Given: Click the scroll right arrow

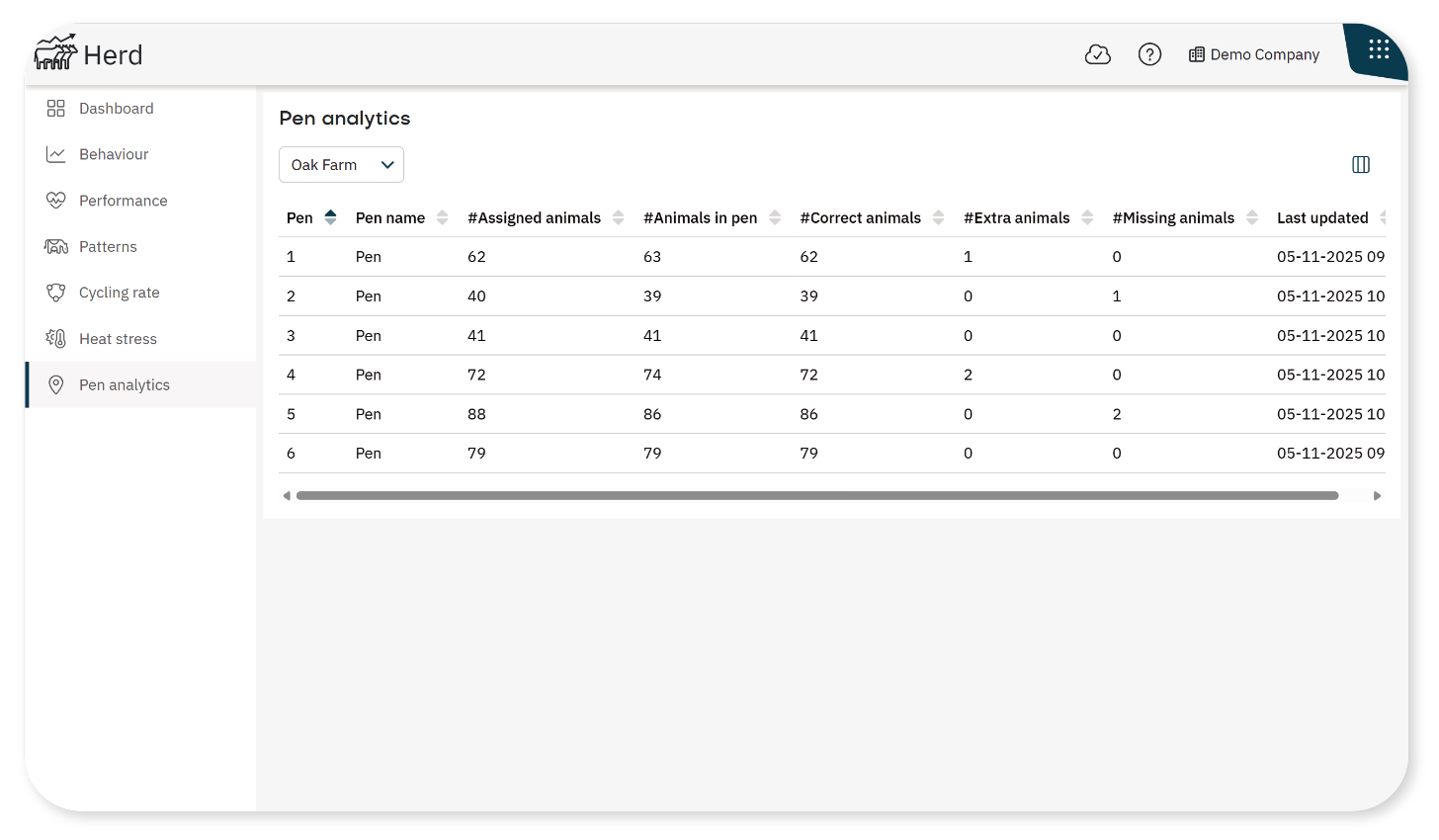Looking at the screenshot, I should (x=1377, y=496).
